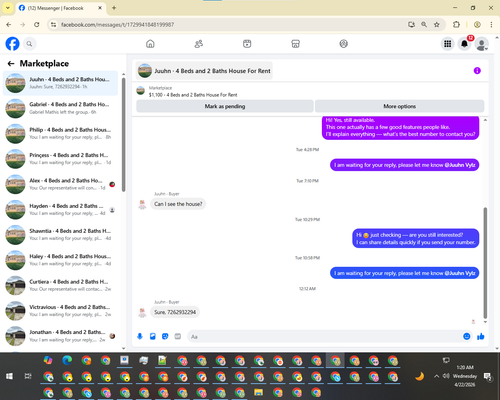The image size is (500, 400).
Task: Select the Victravious conversation
Action: [x=60, y=311]
